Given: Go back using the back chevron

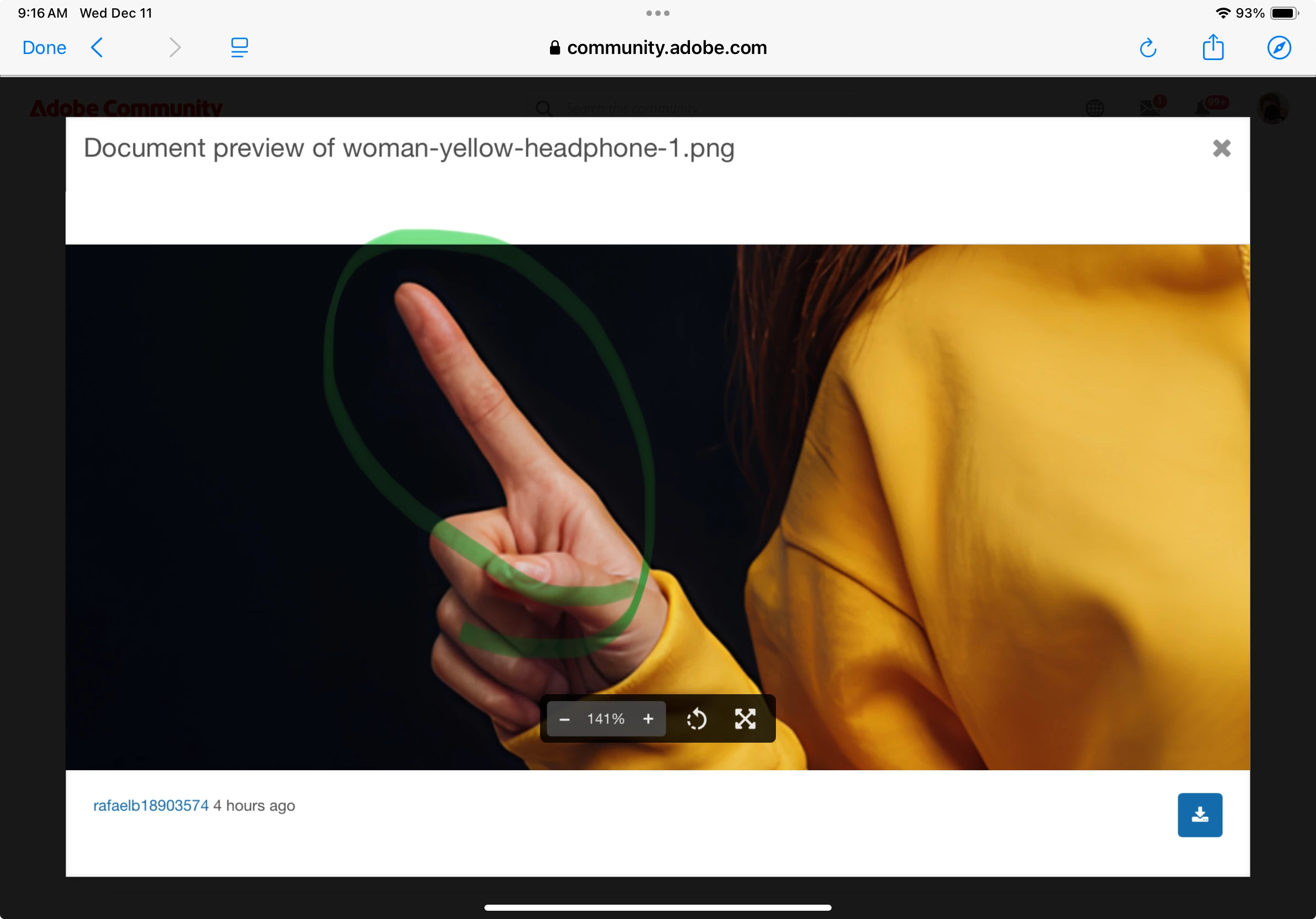Looking at the screenshot, I should 98,47.
